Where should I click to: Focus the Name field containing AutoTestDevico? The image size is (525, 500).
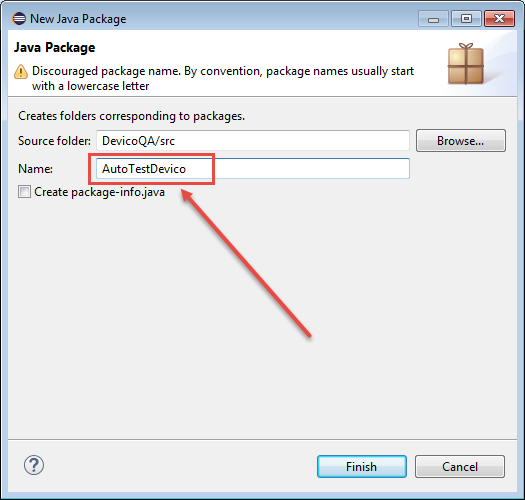pos(253,168)
